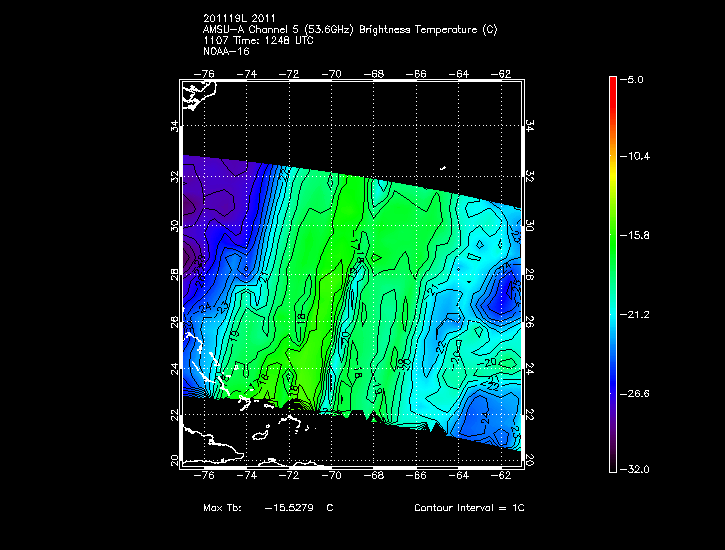Screen dimensions: 725x550
Task: Select the 30 latitude label on left axis
Action: (x=175, y=226)
